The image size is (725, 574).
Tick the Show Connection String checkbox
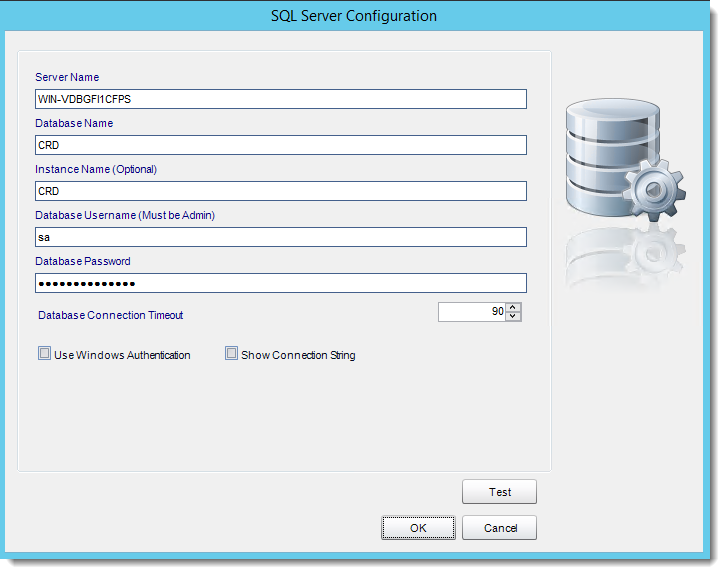(x=231, y=353)
